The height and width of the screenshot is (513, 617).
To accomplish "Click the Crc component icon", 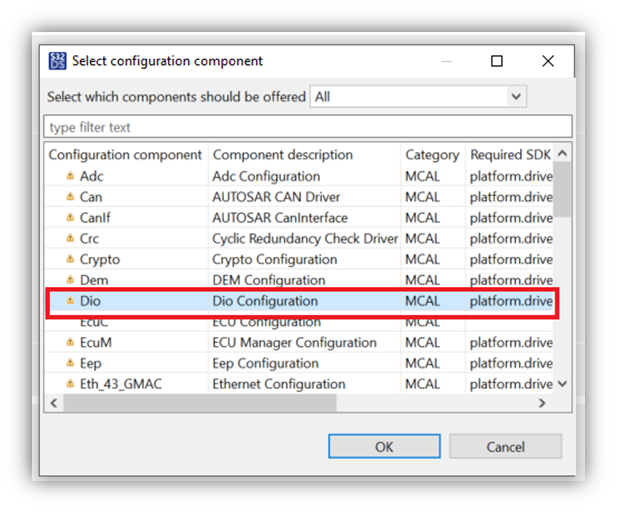I will tap(70, 239).
